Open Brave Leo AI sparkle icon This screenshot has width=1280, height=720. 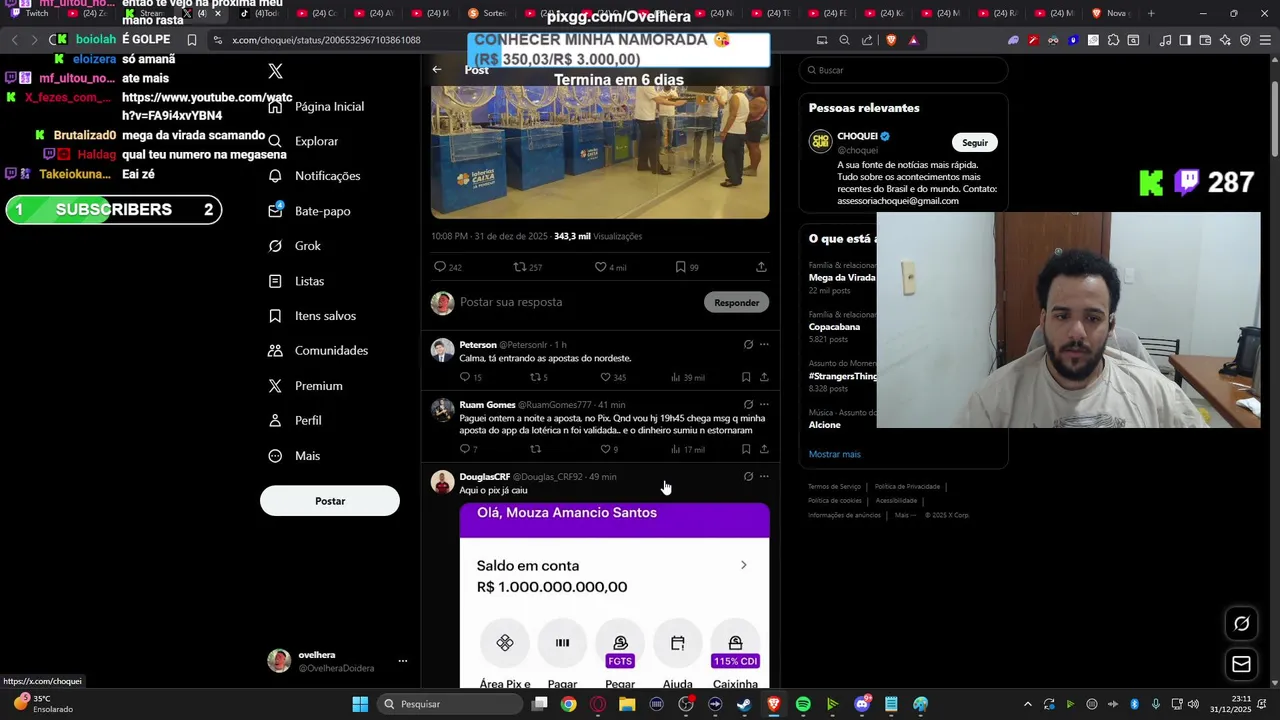coord(1225,40)
